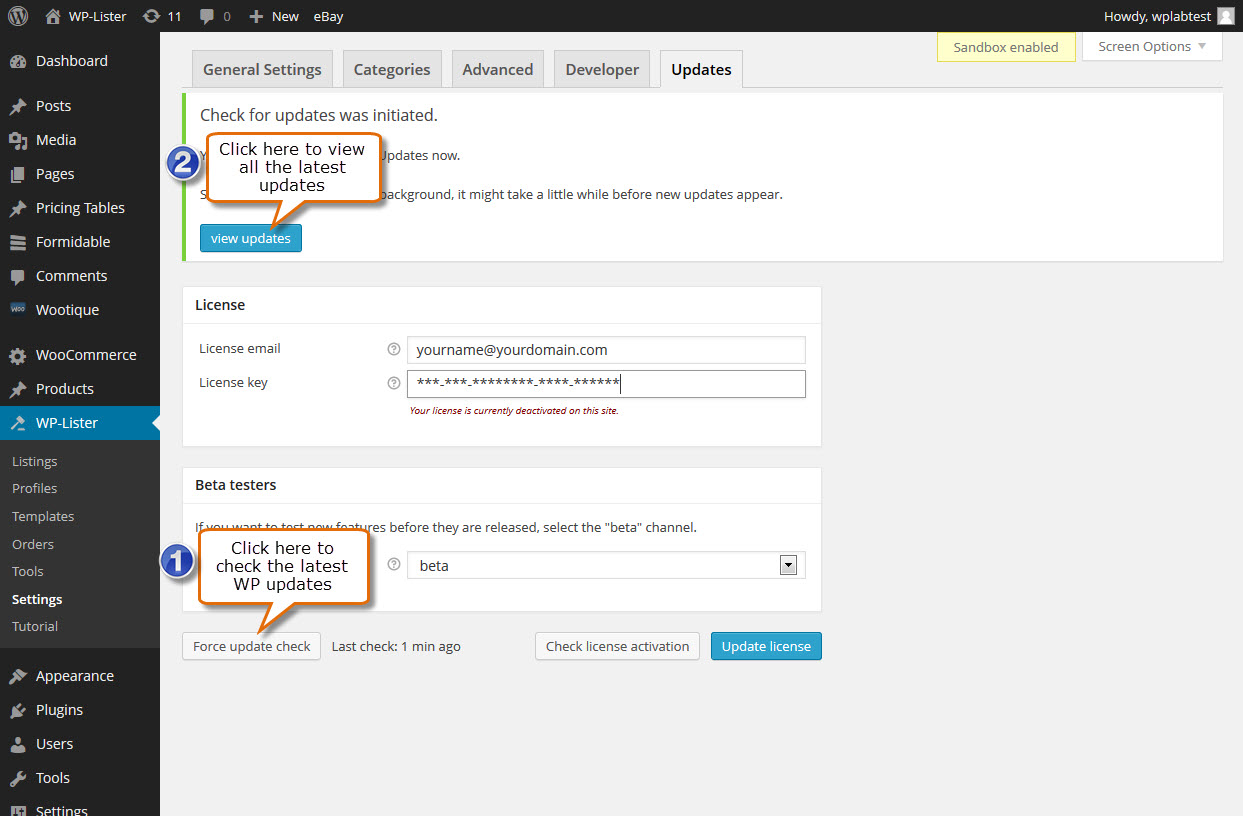Image resolution: width=1243 pixels, height=816 pixels.
Task: Focus the License email input field
Action: [x=606, y=350]
